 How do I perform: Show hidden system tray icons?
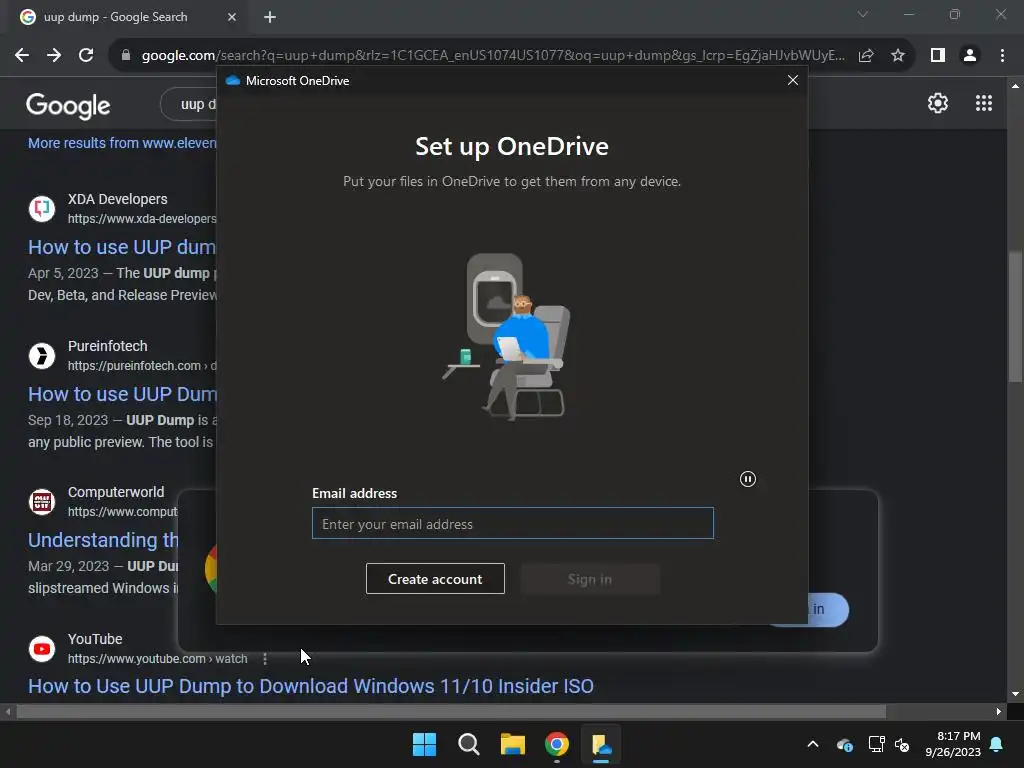pos(813,744)
